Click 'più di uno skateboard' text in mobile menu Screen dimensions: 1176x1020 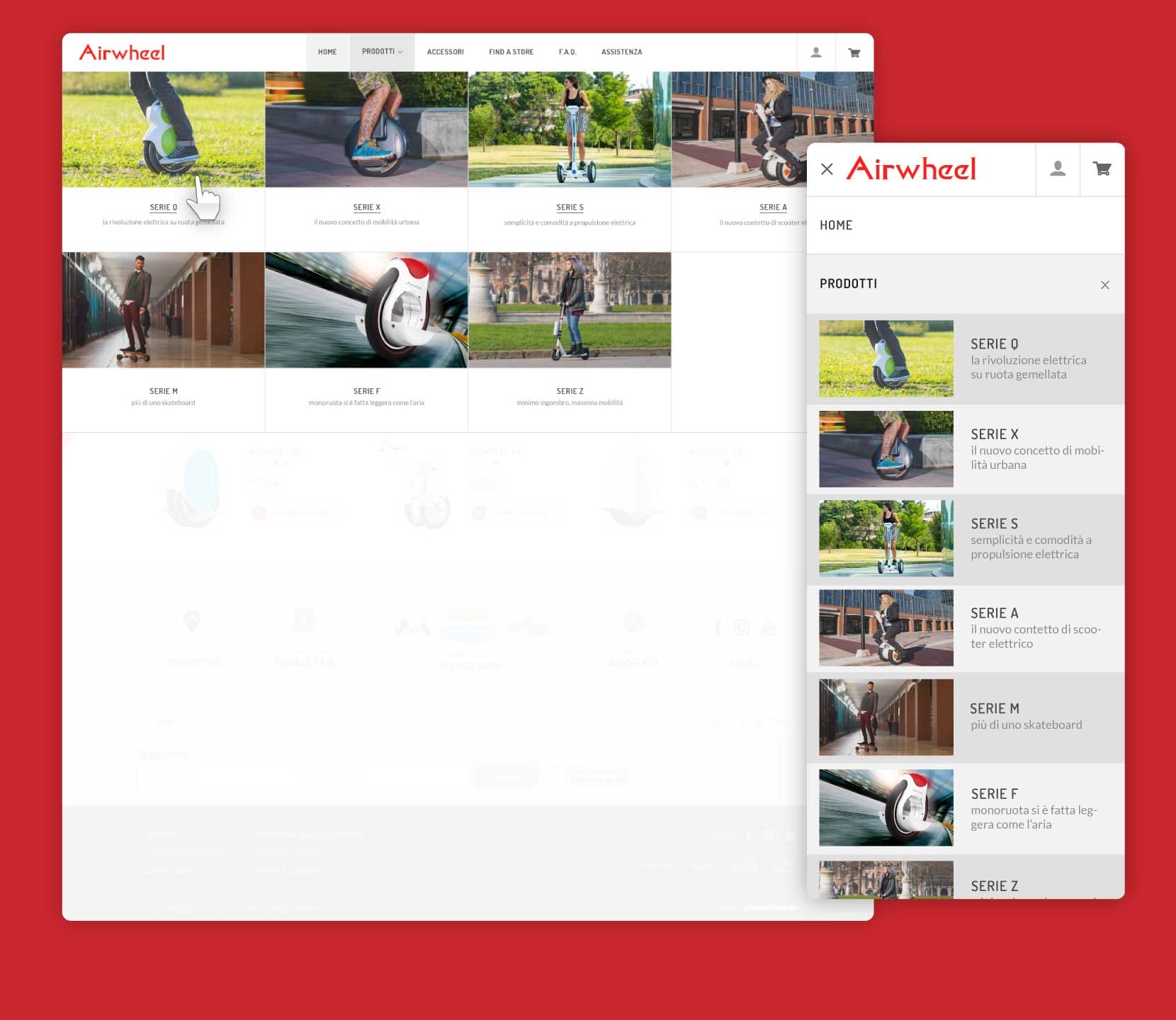coord(1026,725)
